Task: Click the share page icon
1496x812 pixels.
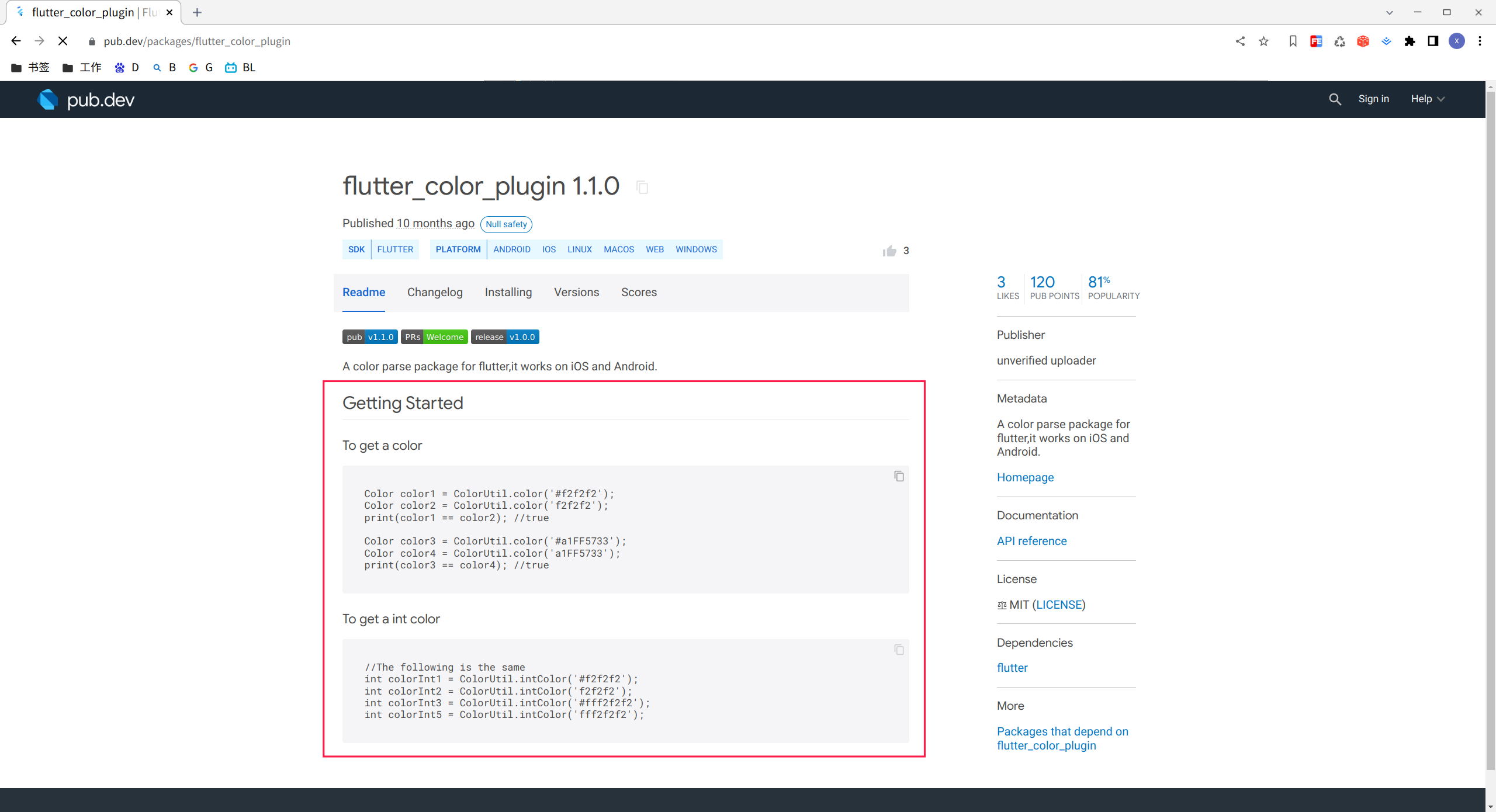Action: click(x=1240, y=41)
